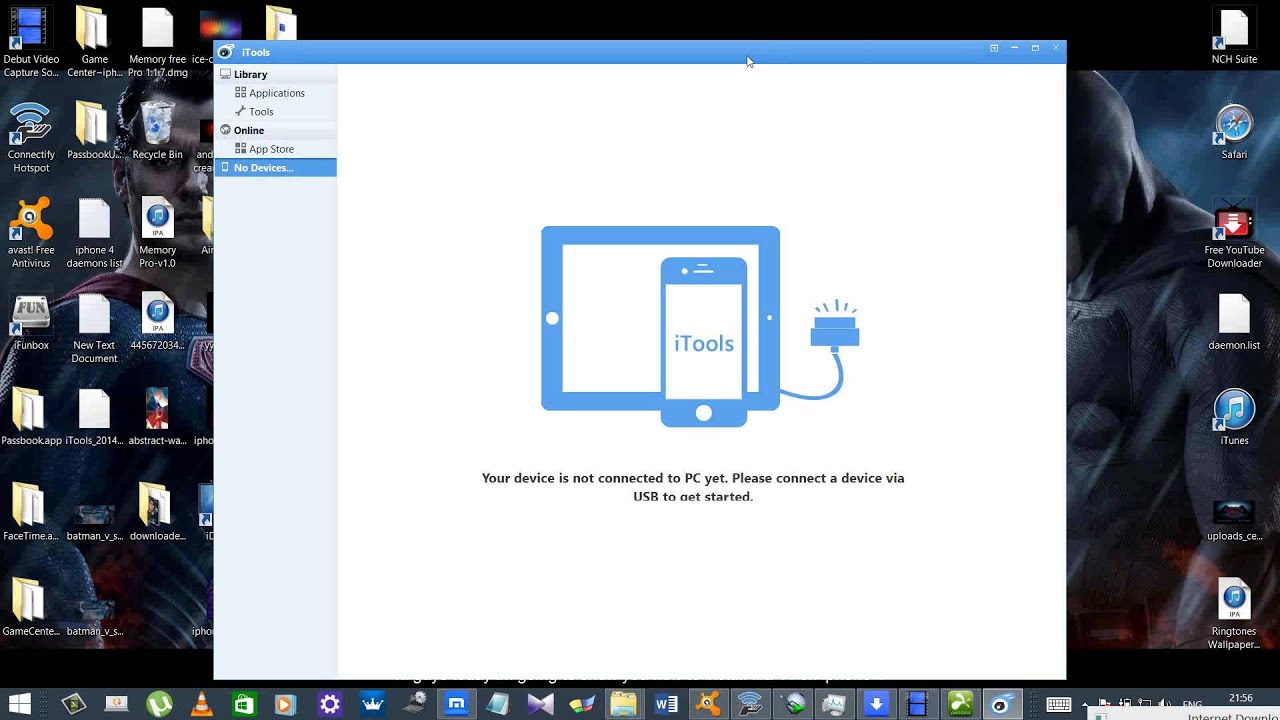
Task: Open Debut Video Capture desktop shortcut
Action: tap(31, 42)
